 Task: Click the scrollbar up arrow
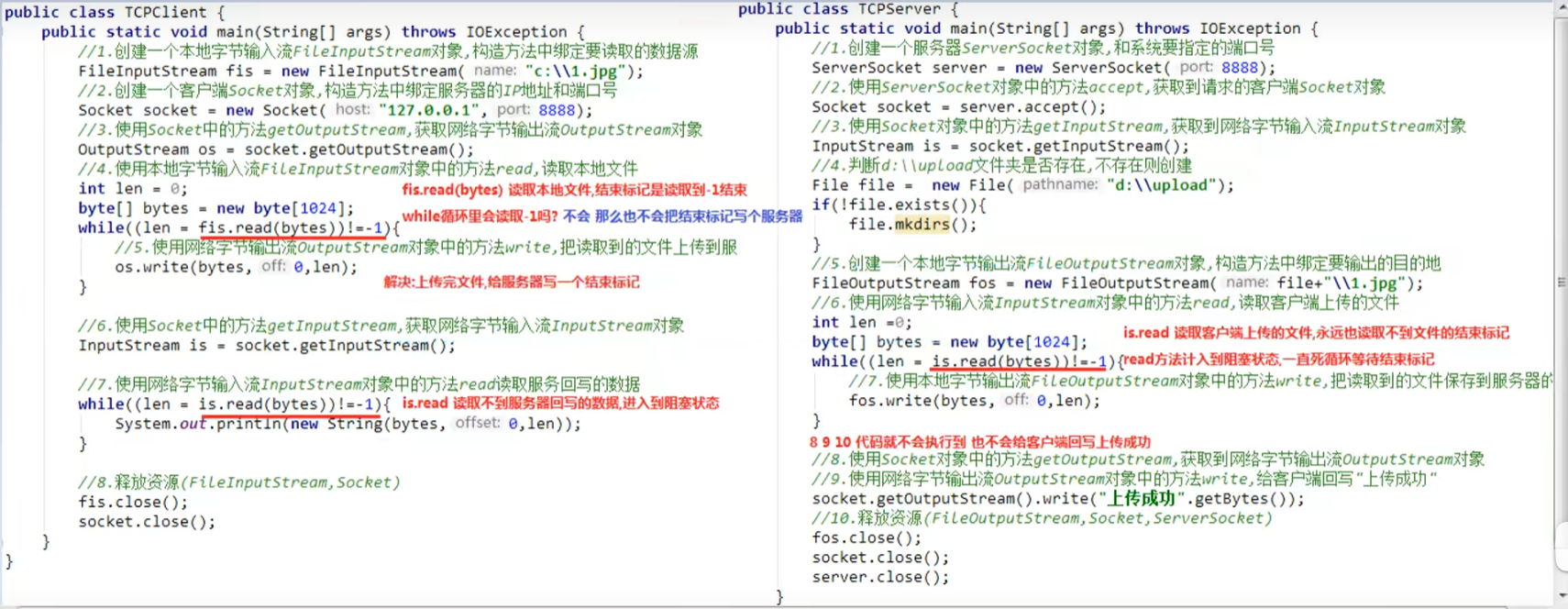(1562, 6)
